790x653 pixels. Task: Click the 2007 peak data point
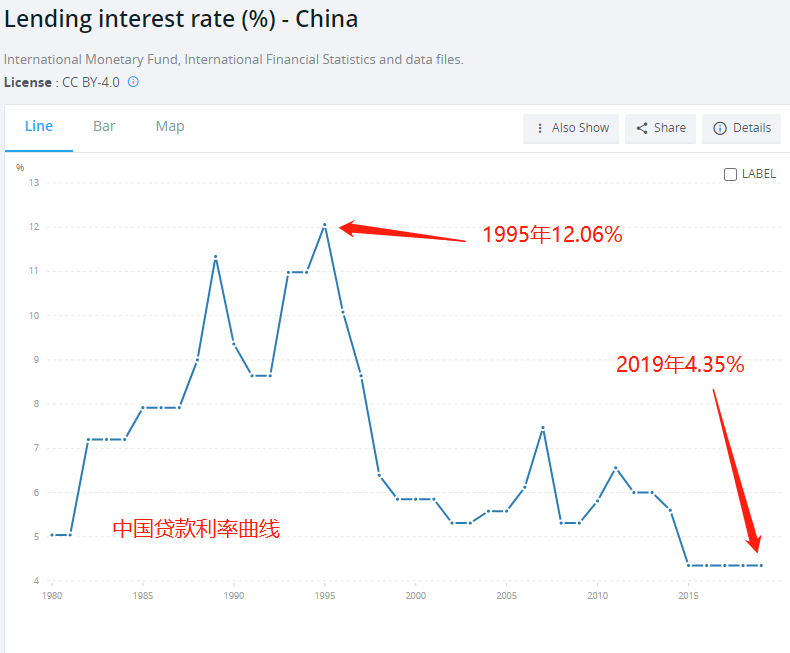542,428
